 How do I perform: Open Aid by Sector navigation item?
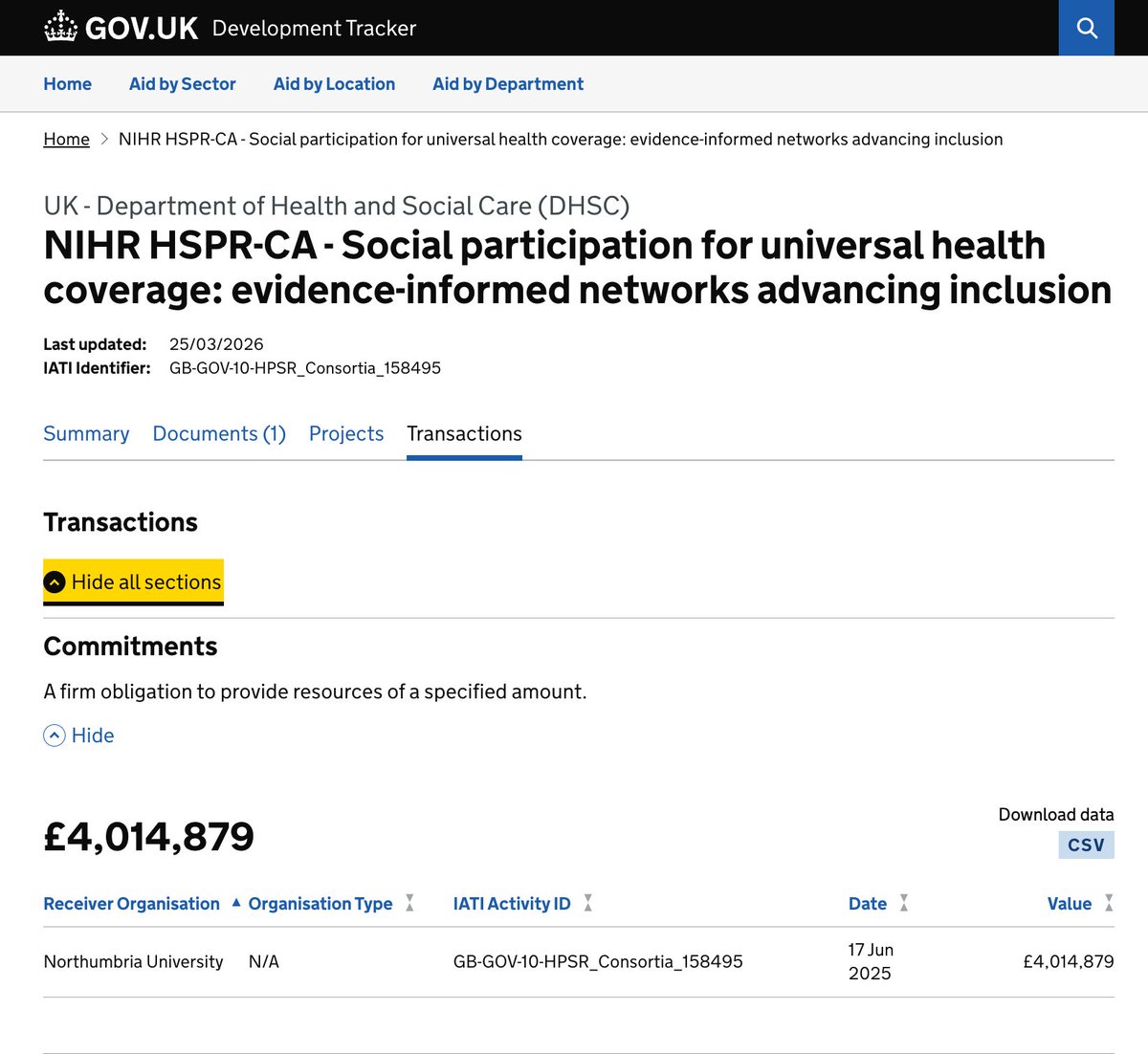pos(183,84)
